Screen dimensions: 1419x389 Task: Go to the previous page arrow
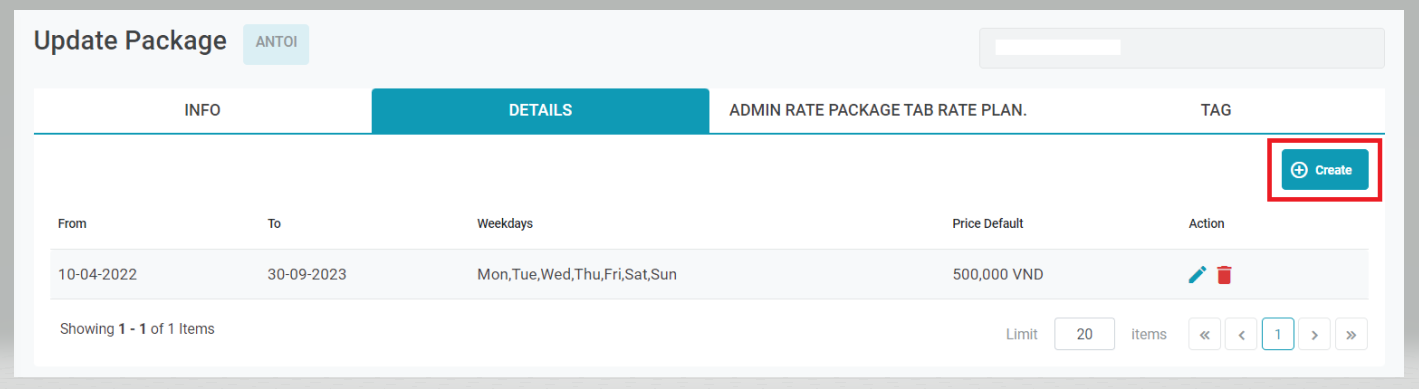(1241, 335)
